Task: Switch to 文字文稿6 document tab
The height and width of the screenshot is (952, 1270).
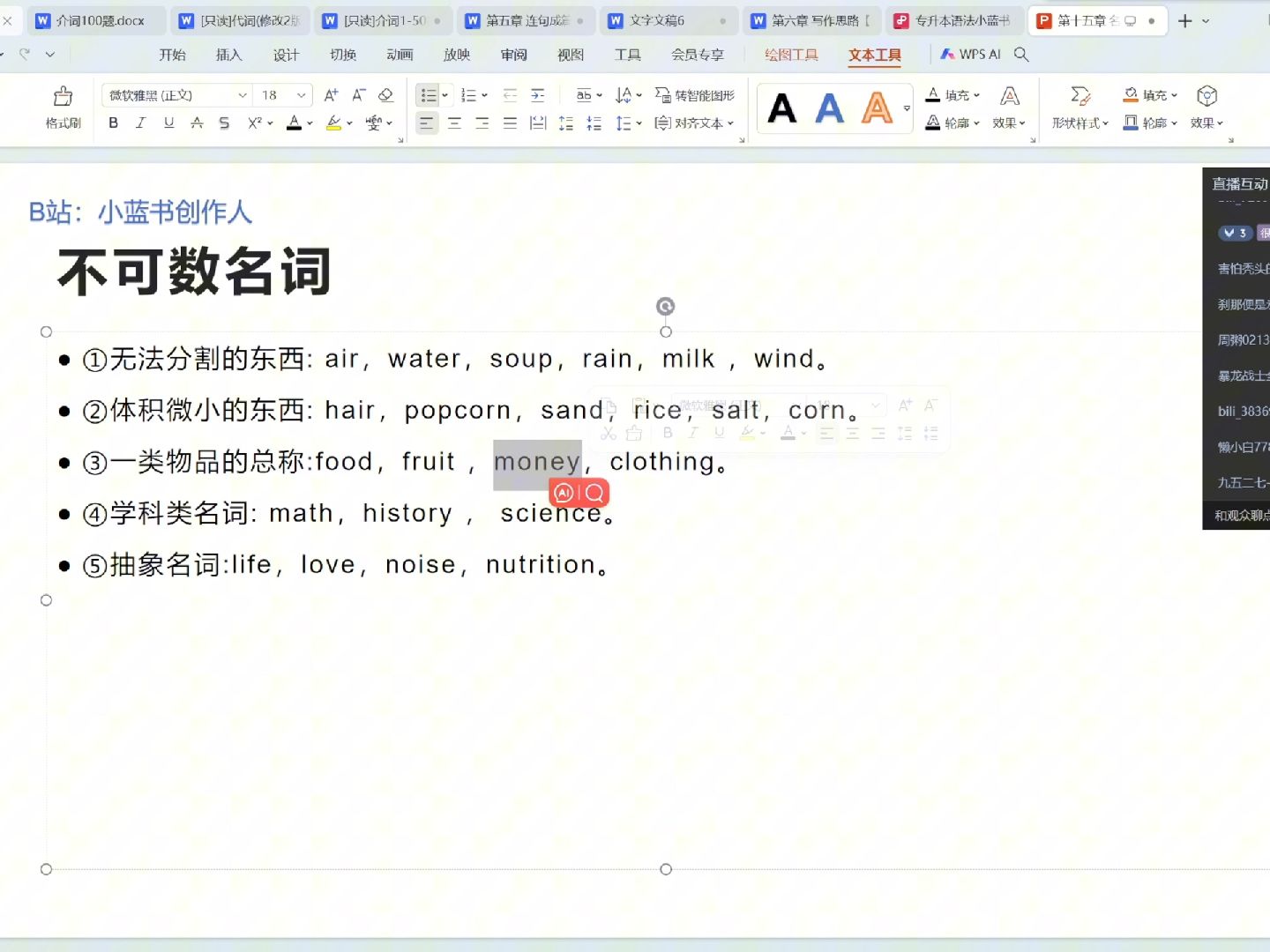Action: pyautogui.click(x=670, y=20)
